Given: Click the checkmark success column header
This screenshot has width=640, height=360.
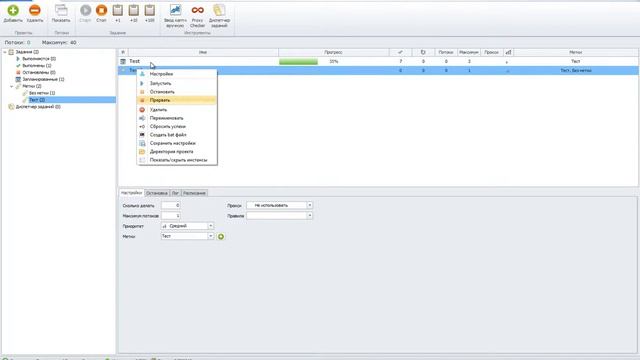Looking at the screenshot, I should 400,52.
